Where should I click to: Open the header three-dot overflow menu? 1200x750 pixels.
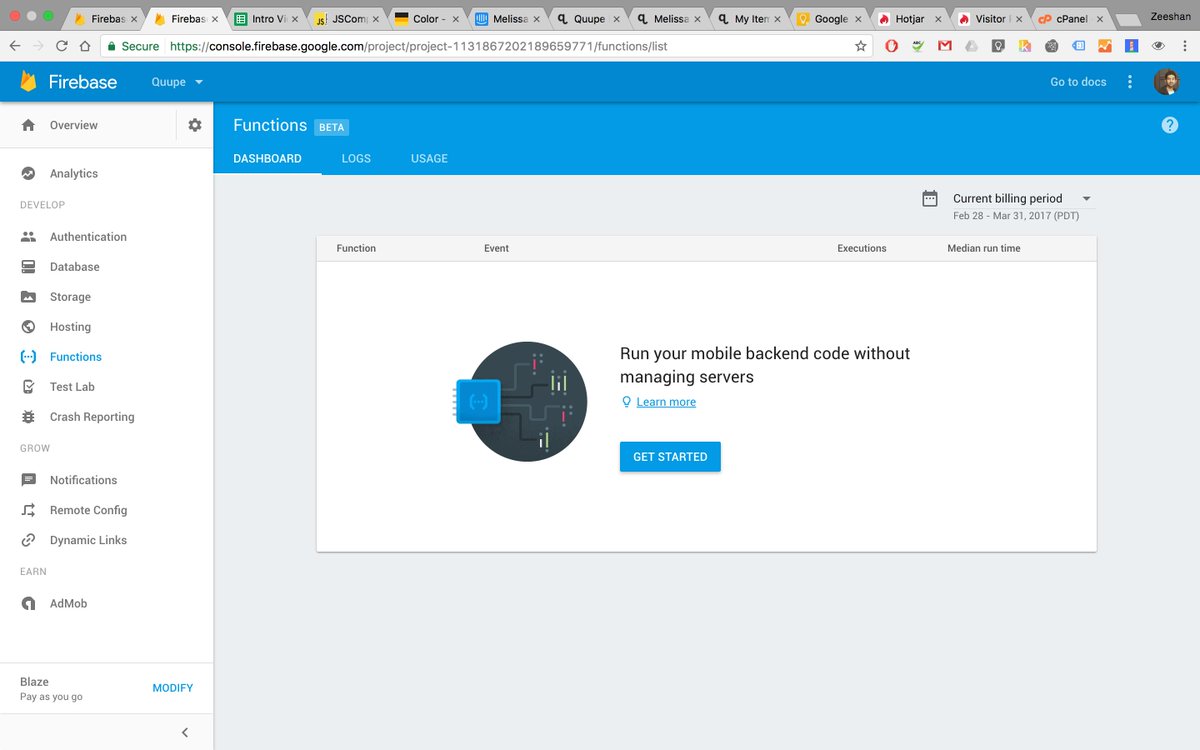coord(1130,82)
